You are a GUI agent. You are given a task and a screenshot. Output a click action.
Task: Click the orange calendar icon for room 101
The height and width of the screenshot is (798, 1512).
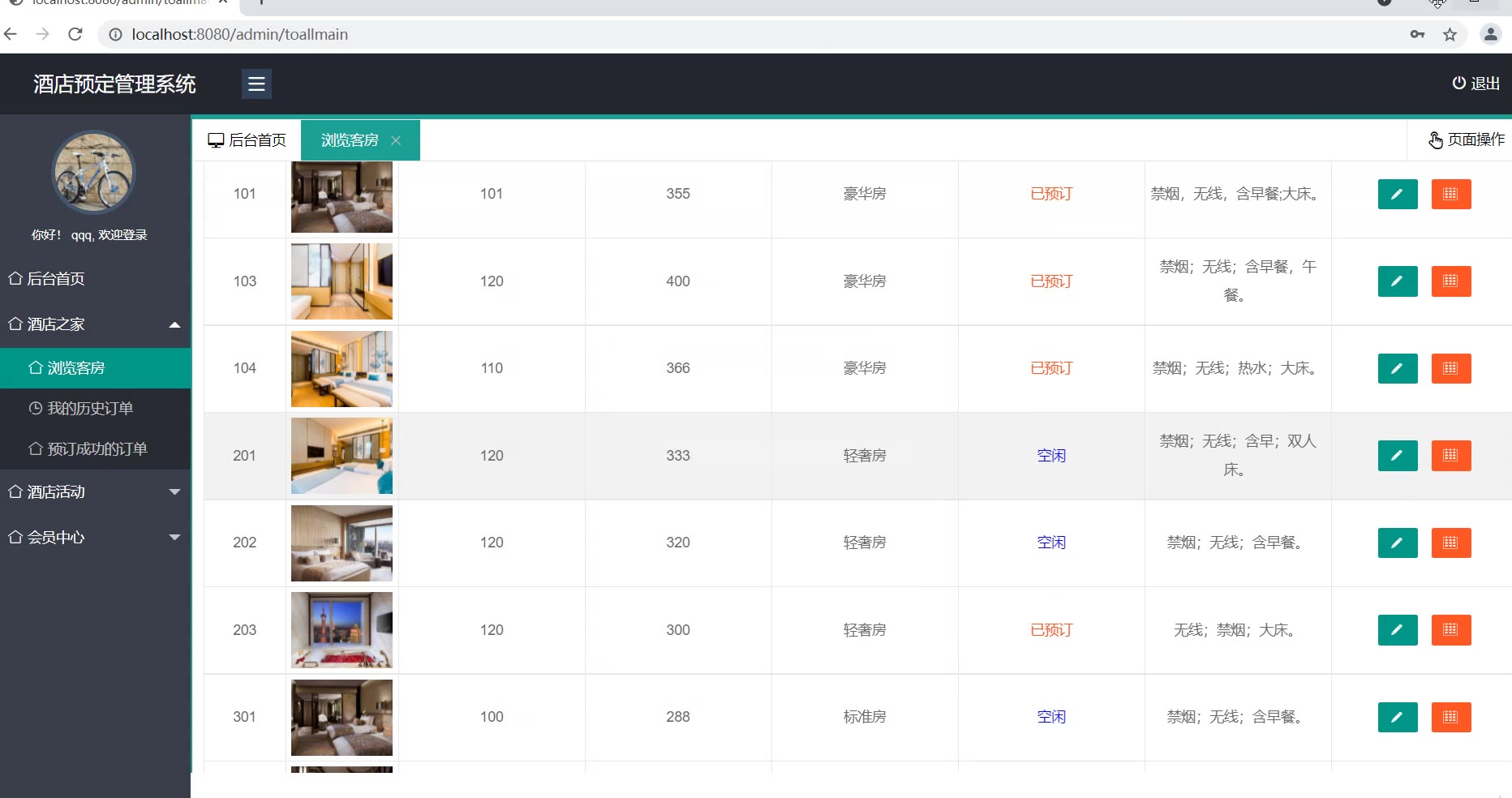(1450, 194)
